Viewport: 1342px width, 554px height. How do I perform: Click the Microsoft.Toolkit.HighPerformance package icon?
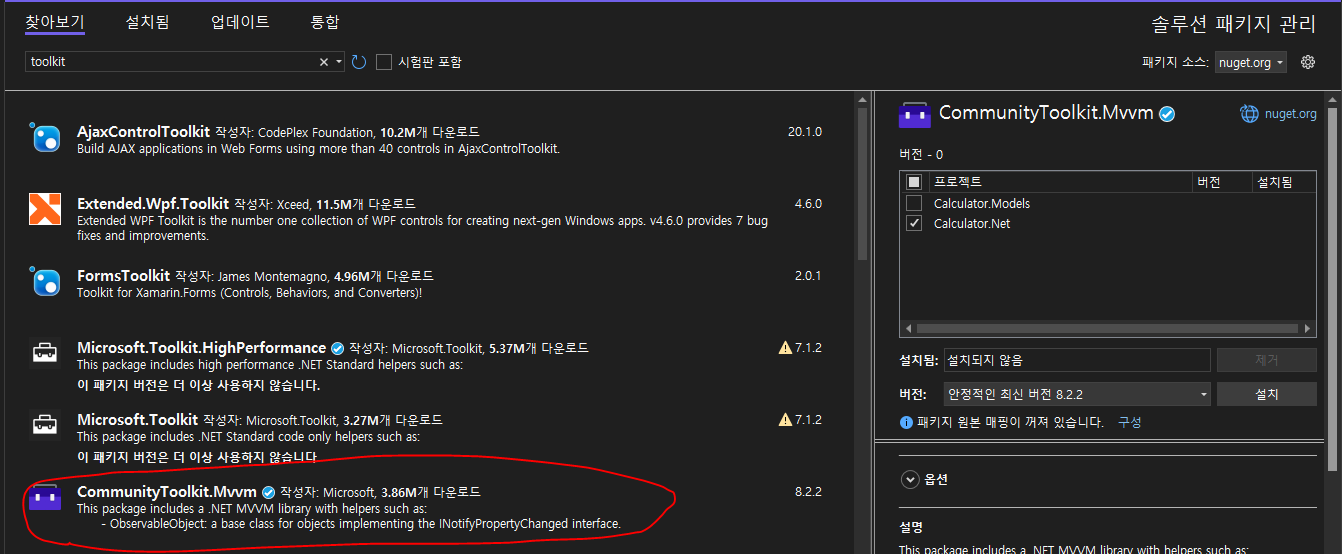pos(45,352)
